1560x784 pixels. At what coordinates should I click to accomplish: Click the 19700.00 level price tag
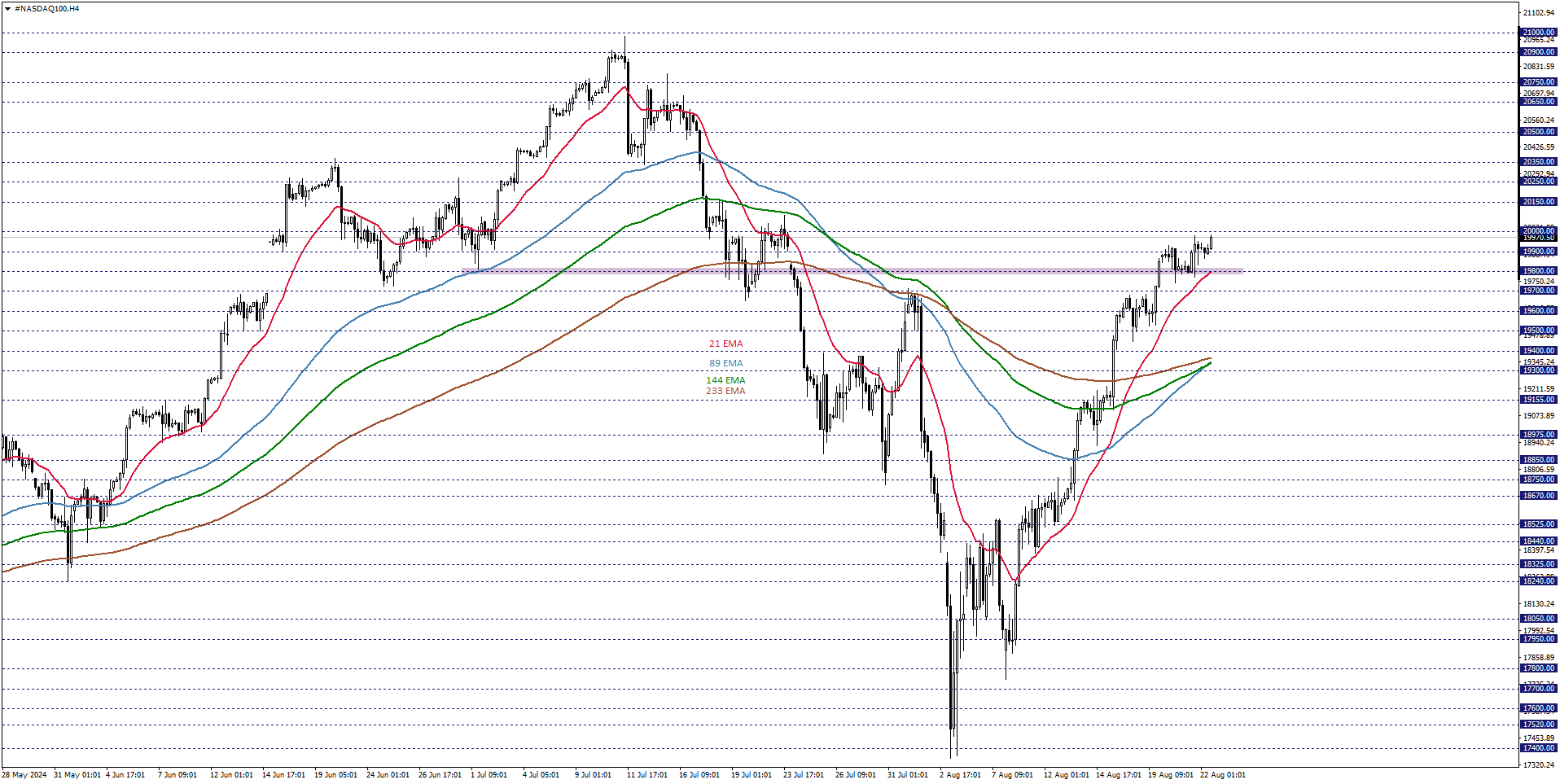tap(1538, 291)
